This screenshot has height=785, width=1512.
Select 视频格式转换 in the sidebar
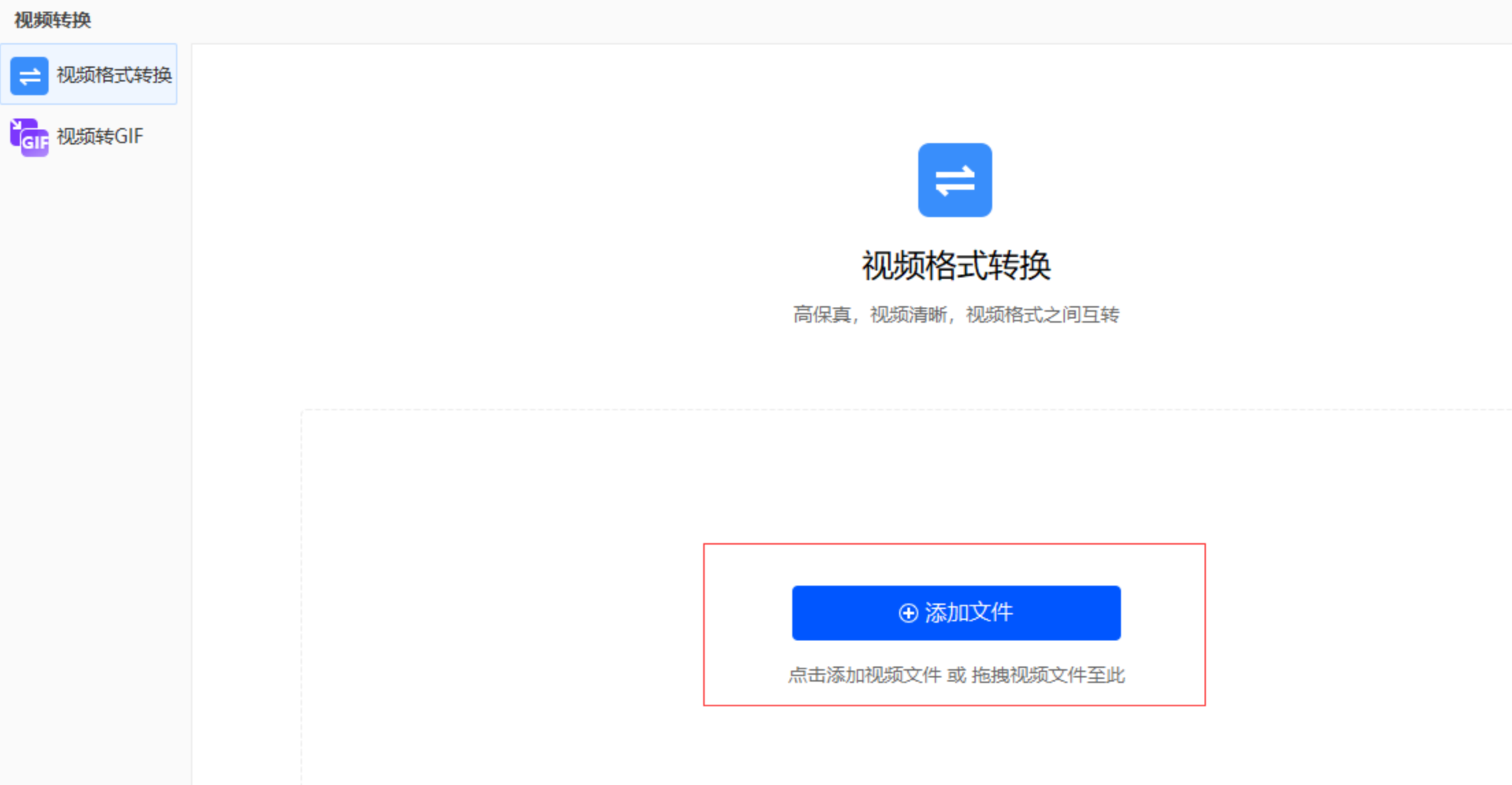pos(89,74)
